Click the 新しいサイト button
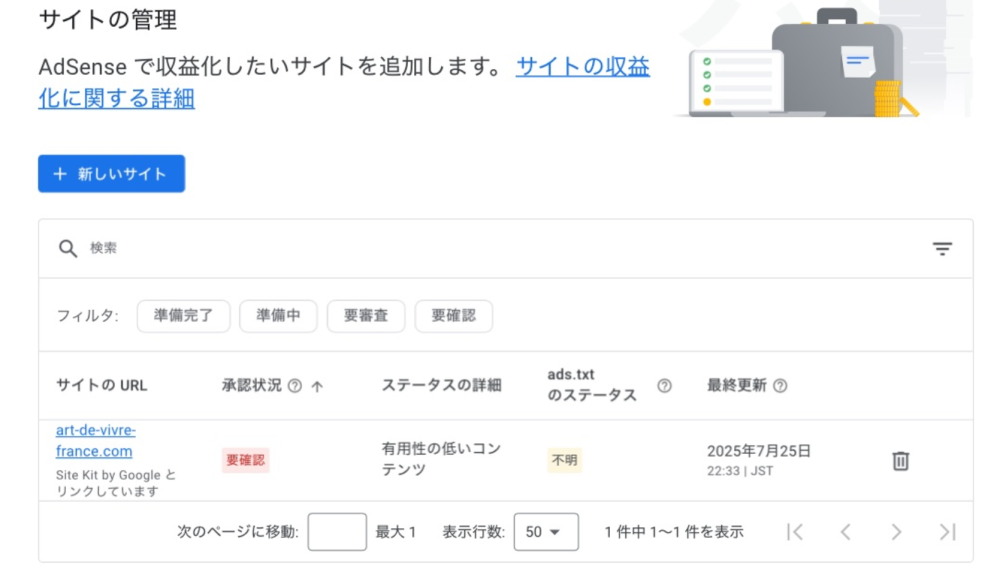Image resolution: width=1000 pixels, height=581 pixels. coord(112,173)
